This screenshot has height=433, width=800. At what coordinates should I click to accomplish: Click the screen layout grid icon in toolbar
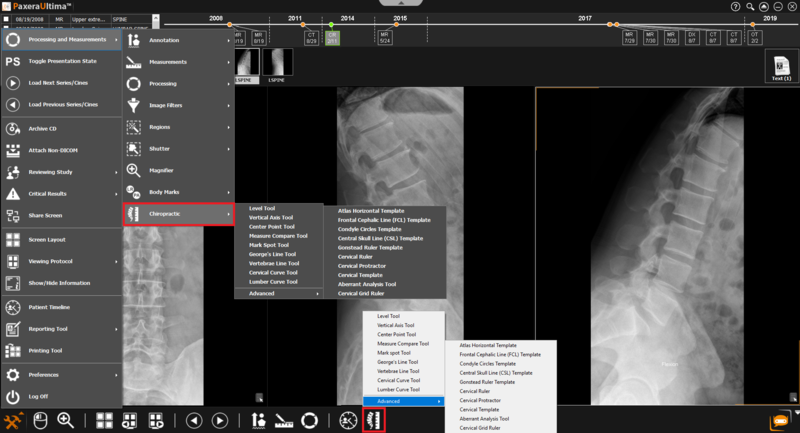point(104,420)
